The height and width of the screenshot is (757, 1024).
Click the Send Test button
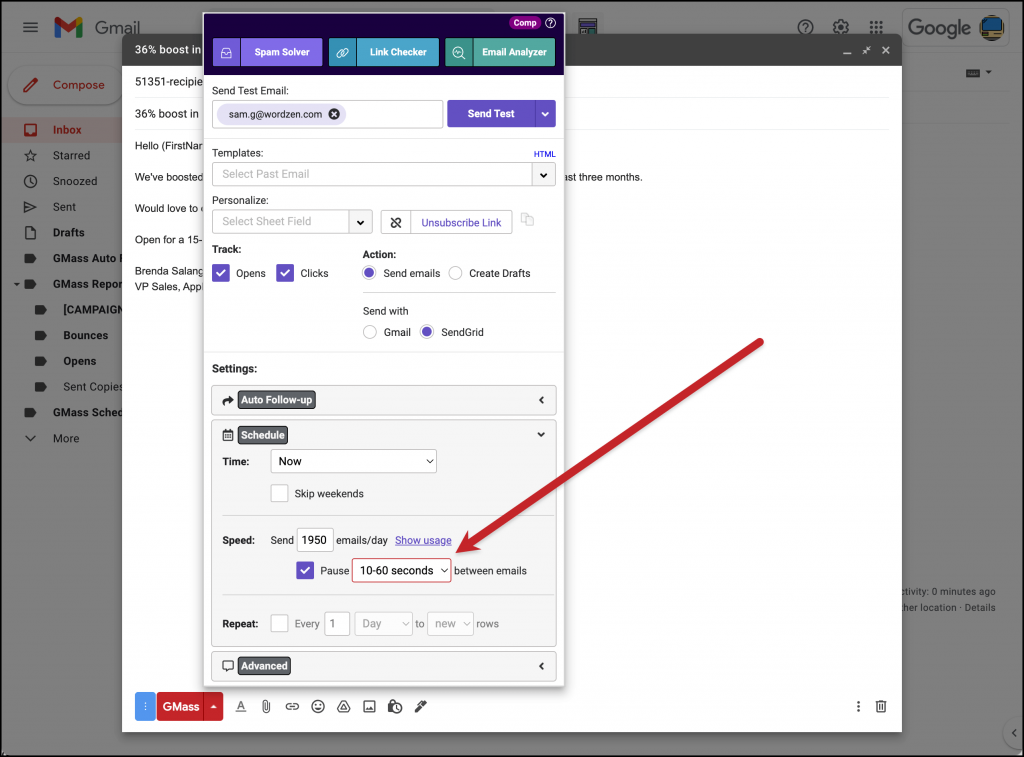pos(489,113)
